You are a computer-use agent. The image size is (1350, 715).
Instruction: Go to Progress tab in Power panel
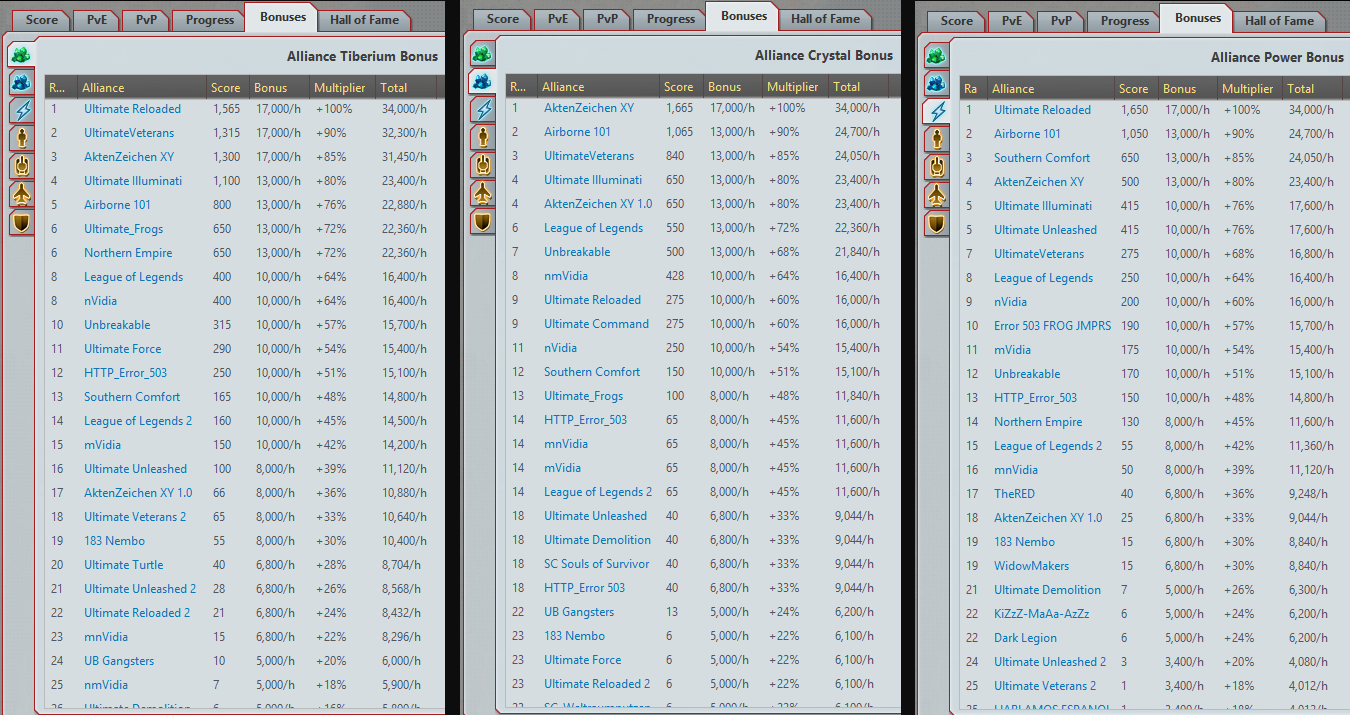pos(1125,20)
